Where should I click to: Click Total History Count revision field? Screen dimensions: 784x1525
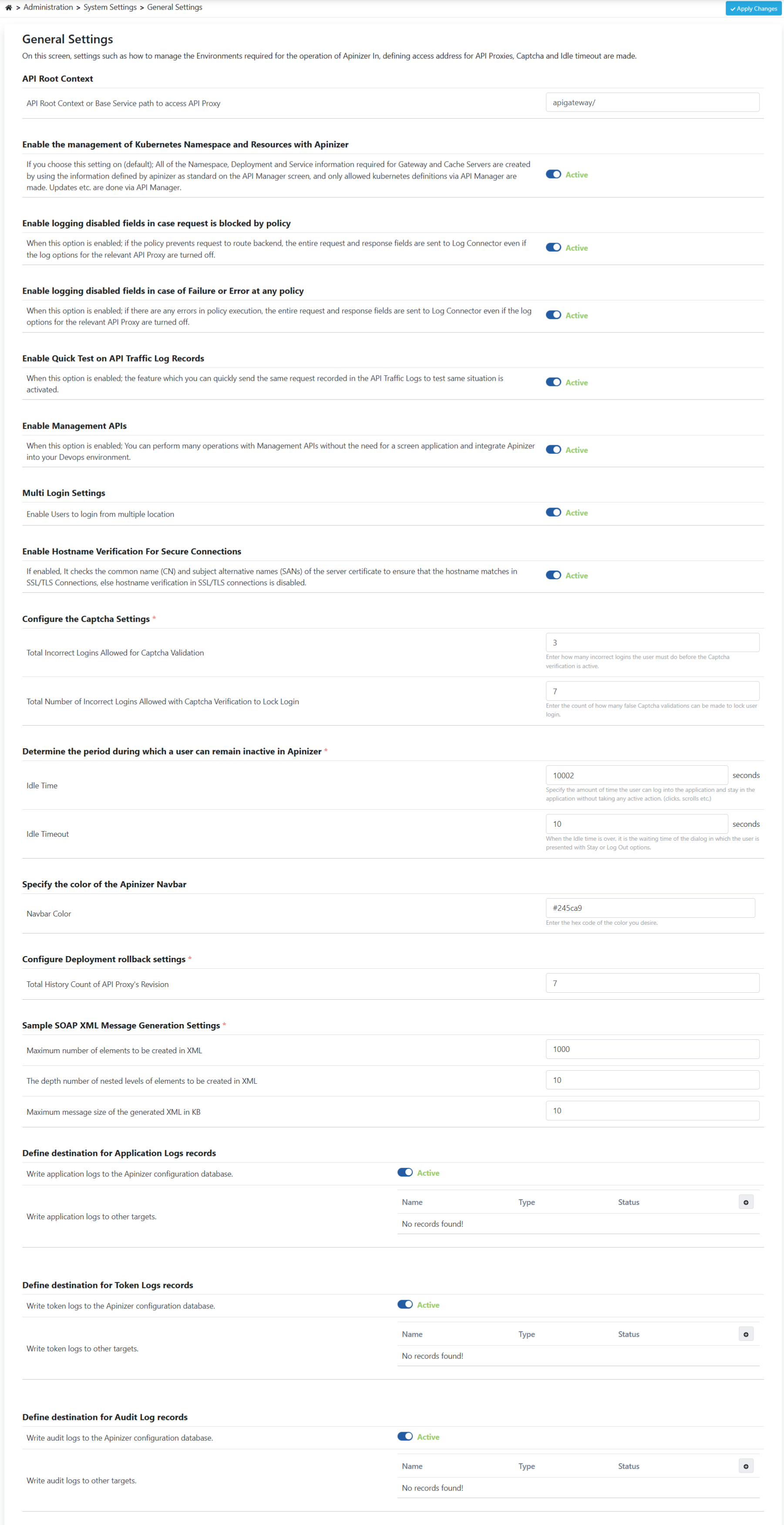(x=652, y=983)
